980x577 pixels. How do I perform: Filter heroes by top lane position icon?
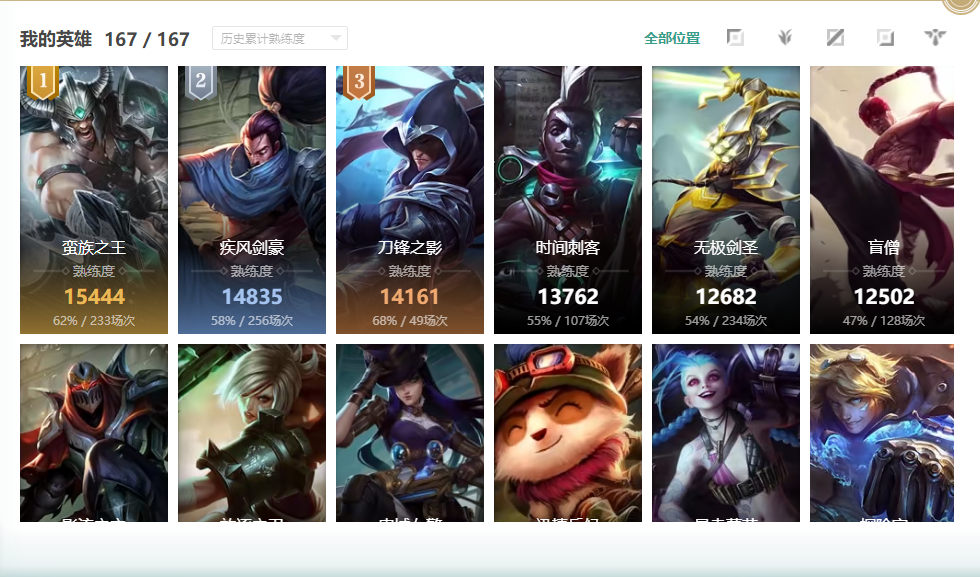735,38
